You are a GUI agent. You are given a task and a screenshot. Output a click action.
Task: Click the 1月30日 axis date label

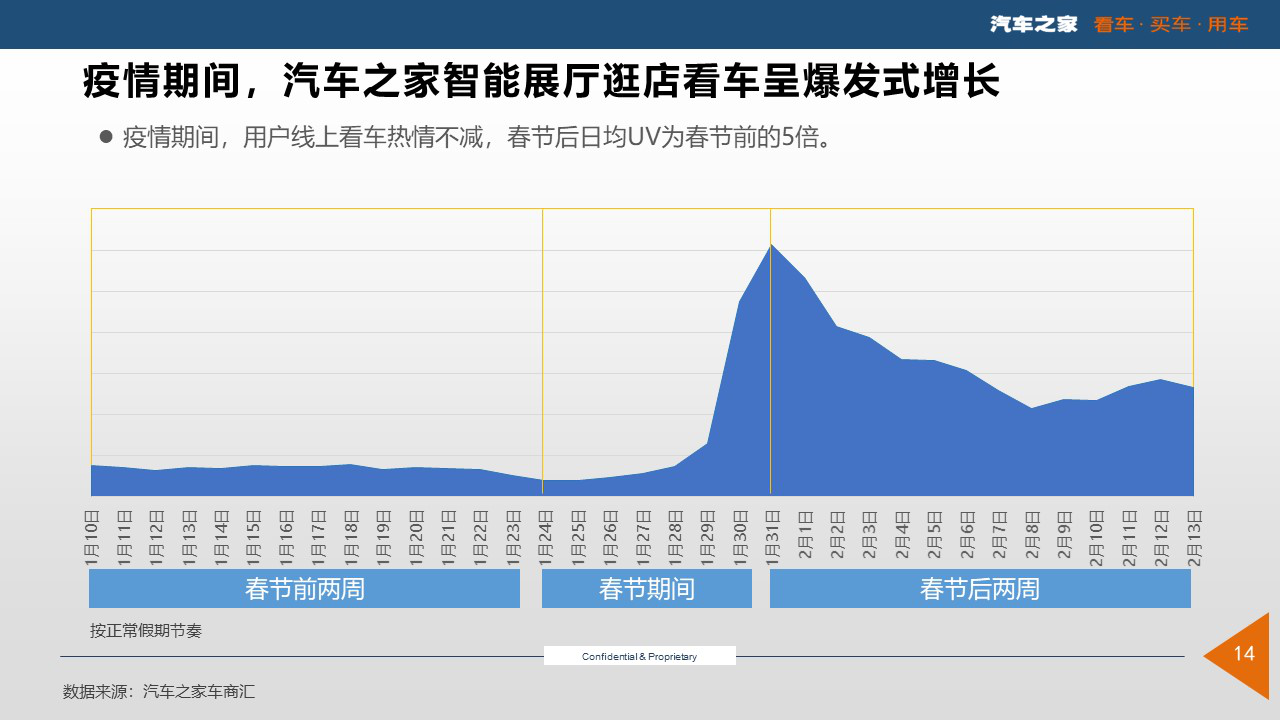pos(739,538)
